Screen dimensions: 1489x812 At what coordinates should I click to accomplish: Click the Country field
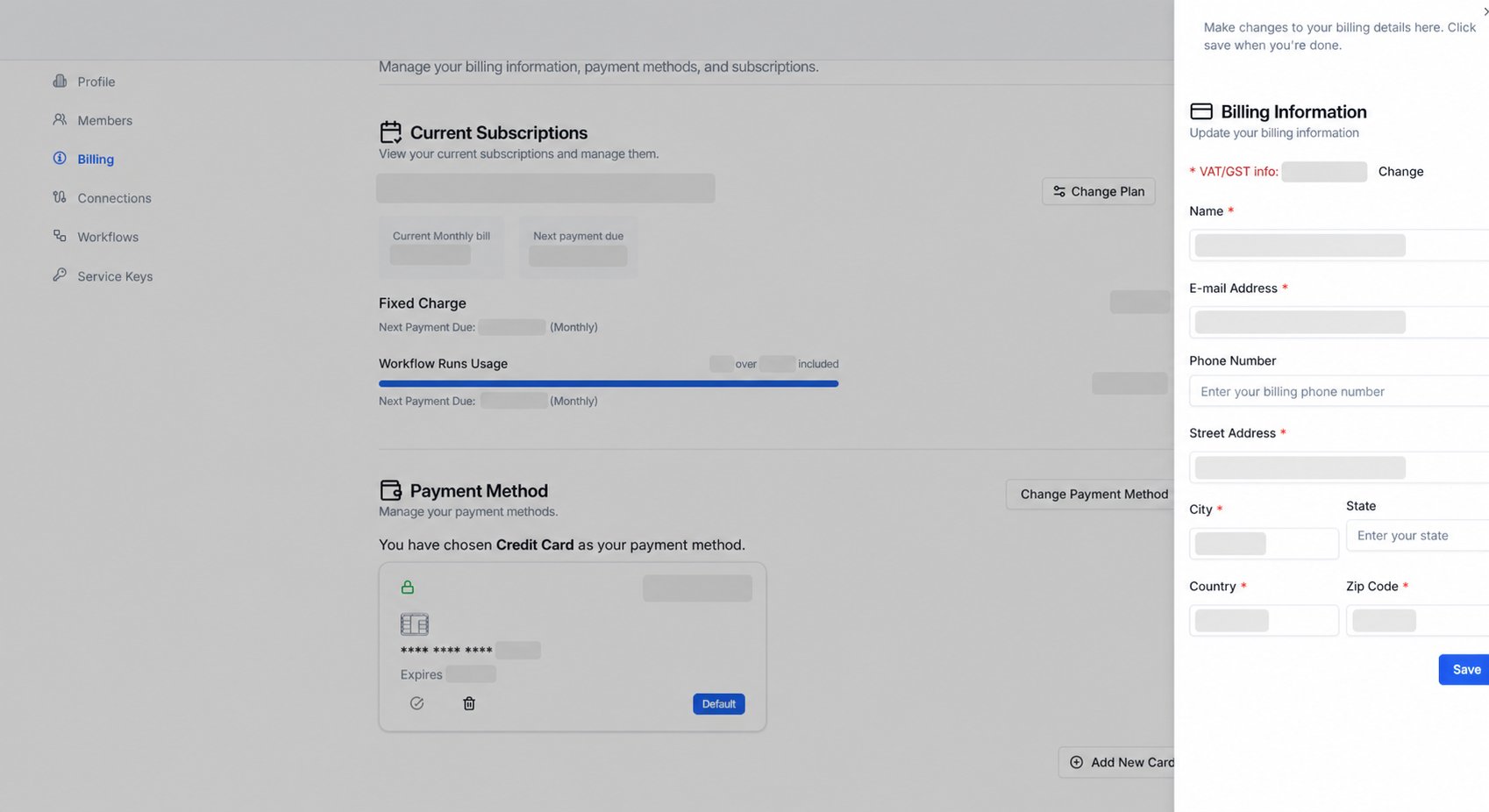tap(1264, 621)
